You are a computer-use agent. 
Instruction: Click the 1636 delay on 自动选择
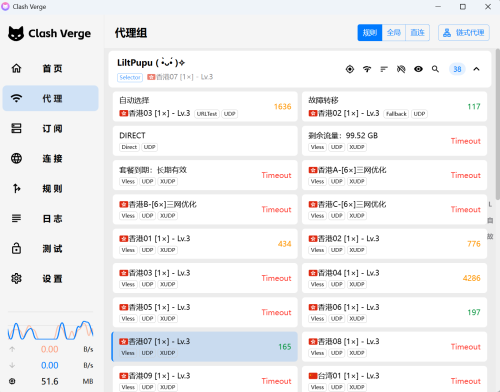pyautogui.click(x=282, y=107)
